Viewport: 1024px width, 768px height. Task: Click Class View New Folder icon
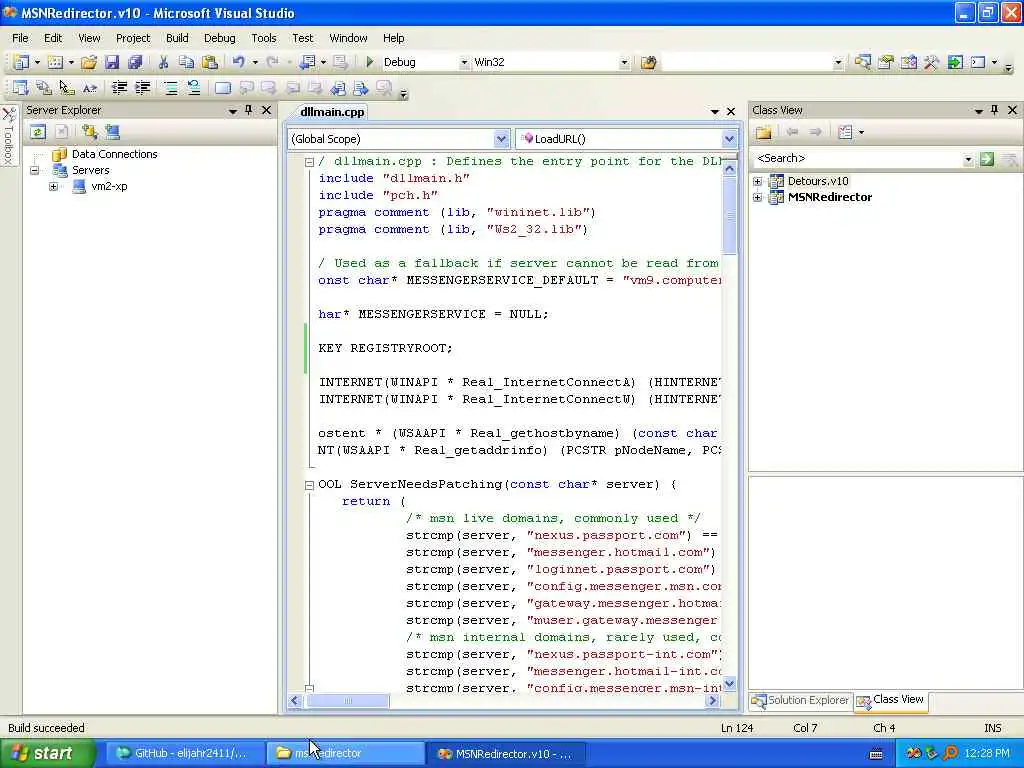click(x=763, y=132)
